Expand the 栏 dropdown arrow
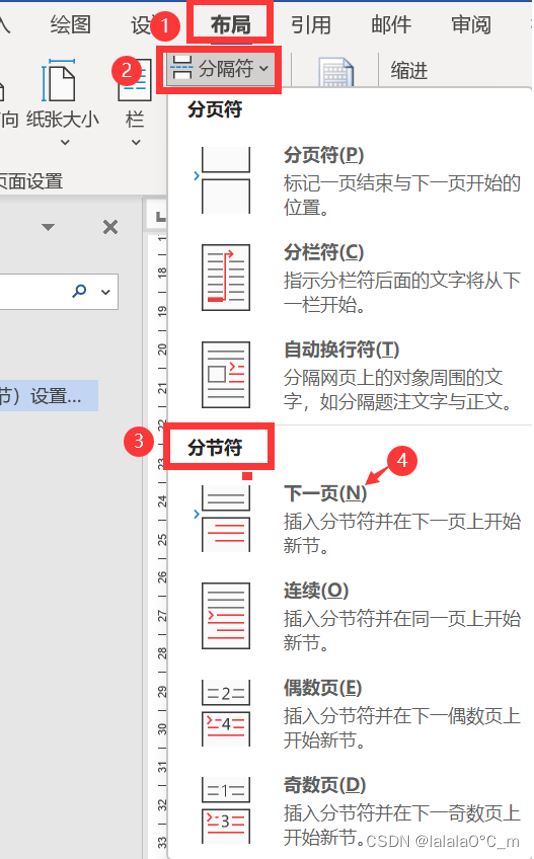Image resolution: width=534 pixels, height=859 pixels. [x=136, y=142]
